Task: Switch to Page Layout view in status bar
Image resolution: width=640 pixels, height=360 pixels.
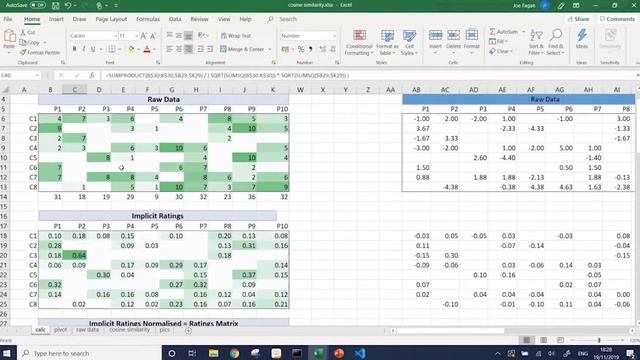Action: click(543, 340)
